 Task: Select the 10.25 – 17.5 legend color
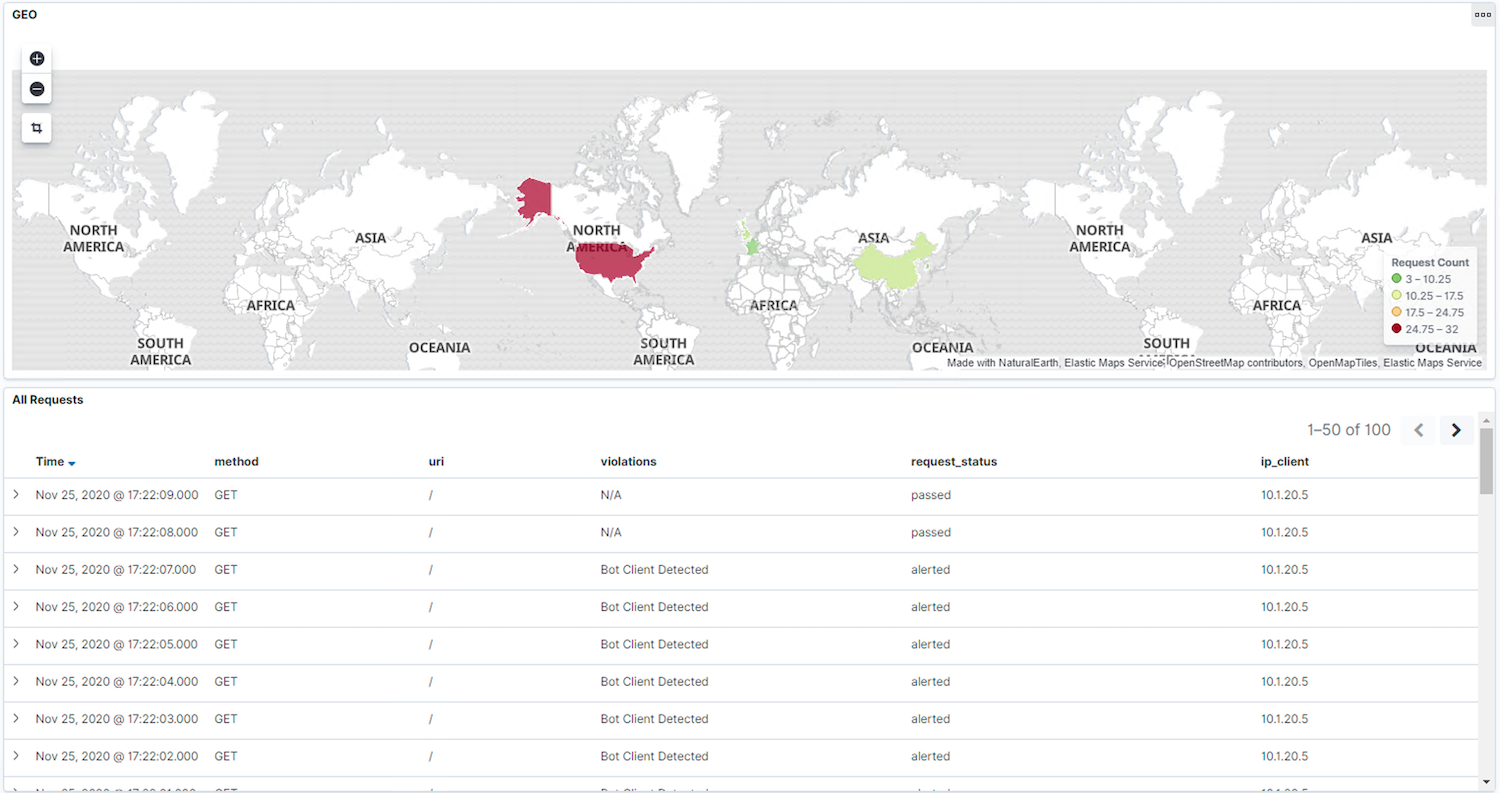pyautogui.click(x=1397, y=296)
